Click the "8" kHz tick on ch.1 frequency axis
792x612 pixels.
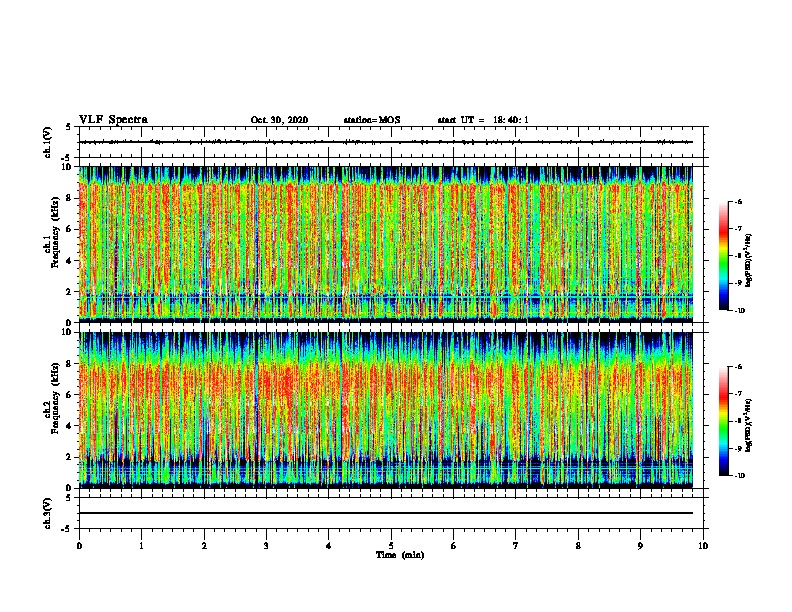click(x=69, y=198)
